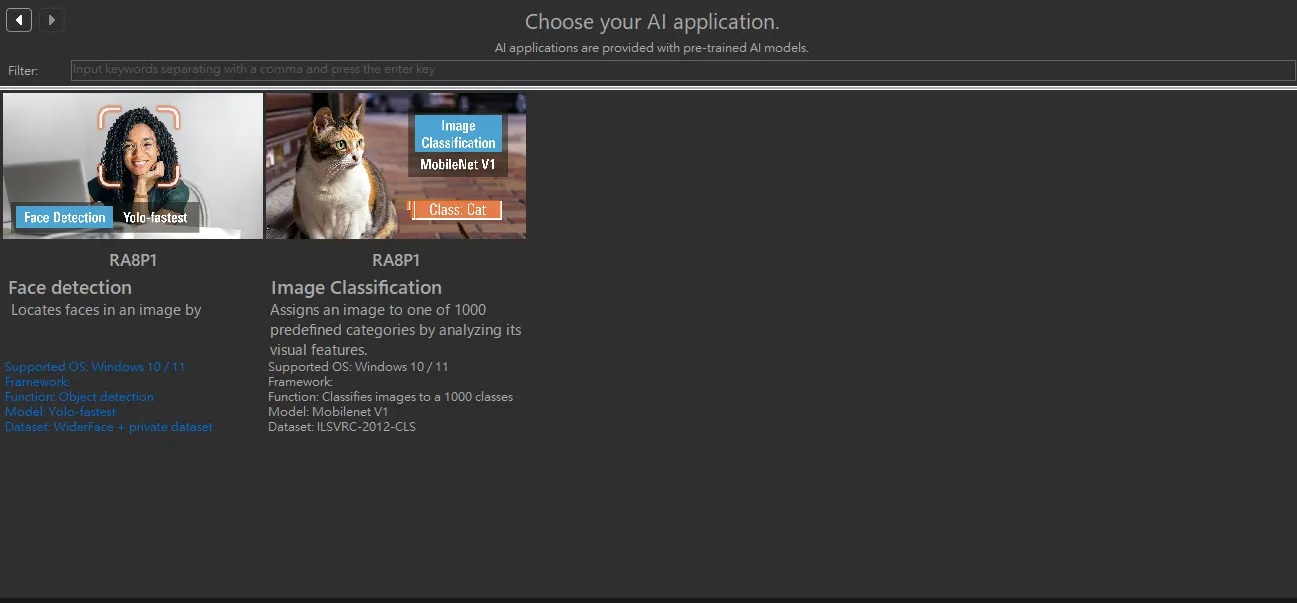Click the forward arrow navigation button
Image resolution: width=1297 pixels, height=603 pixels.
[51, 20]
